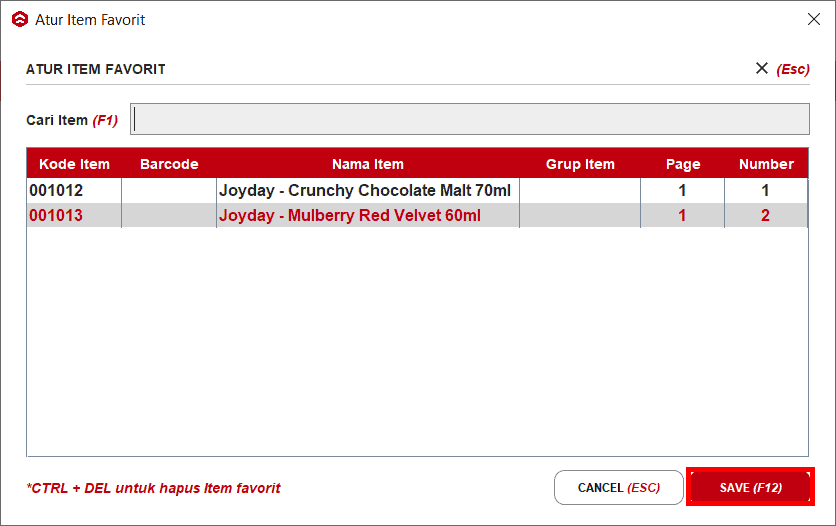Click the ATUR ITEM FAVORIT heading

[x=95, y=69]
